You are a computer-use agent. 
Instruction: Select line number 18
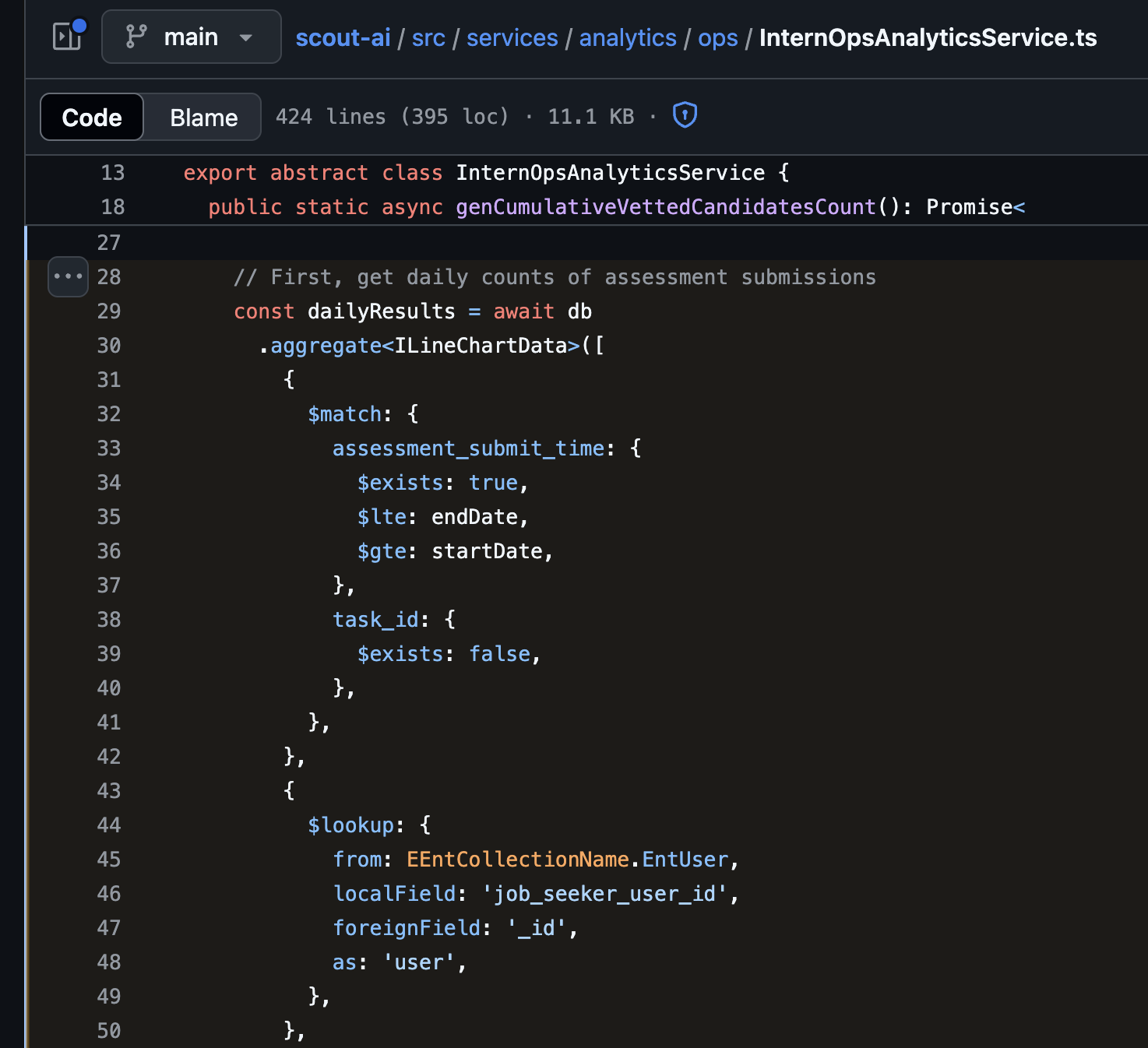point(113,207)
